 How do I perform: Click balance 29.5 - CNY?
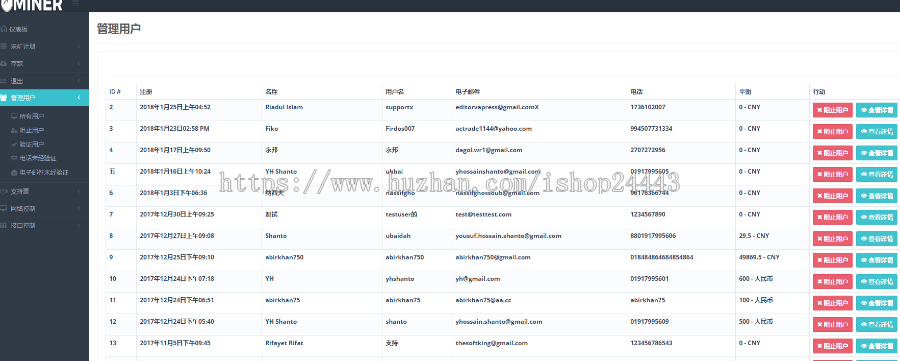[x=754, y=236]
